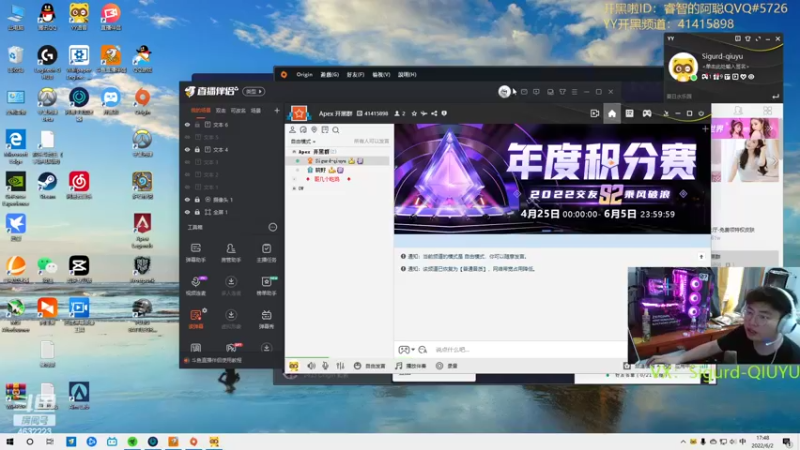The image size is (800, 450).
Task: Unlock the 摄像头 1 source lock
Action: tap(197, 199)
